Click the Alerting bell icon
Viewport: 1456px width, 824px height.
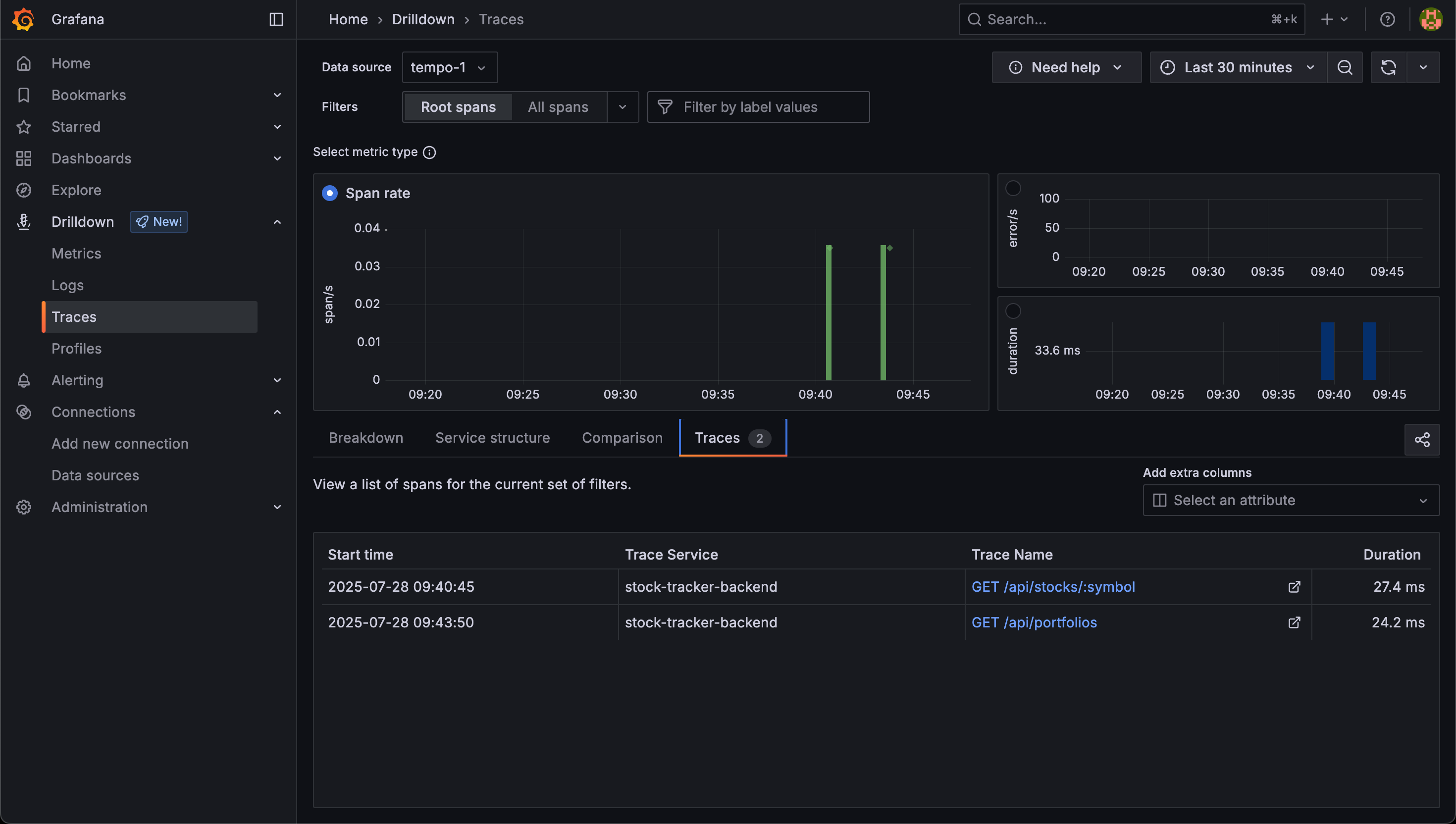23,380
